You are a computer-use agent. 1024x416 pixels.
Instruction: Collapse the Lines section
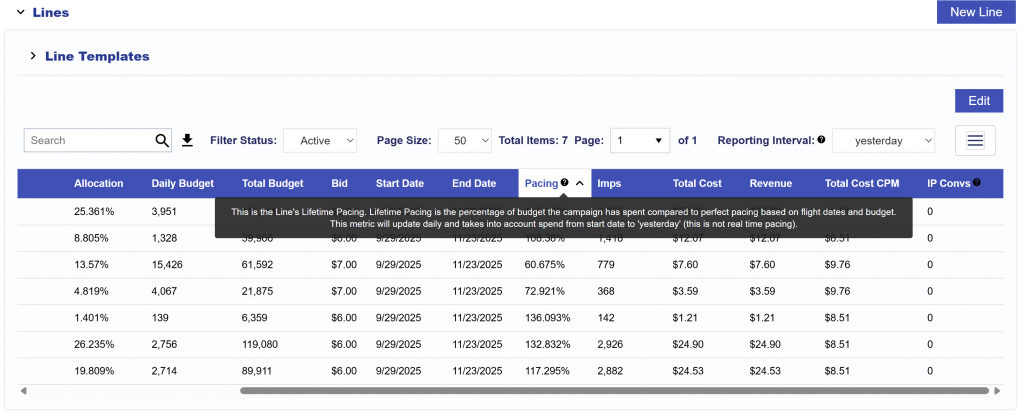20,12
